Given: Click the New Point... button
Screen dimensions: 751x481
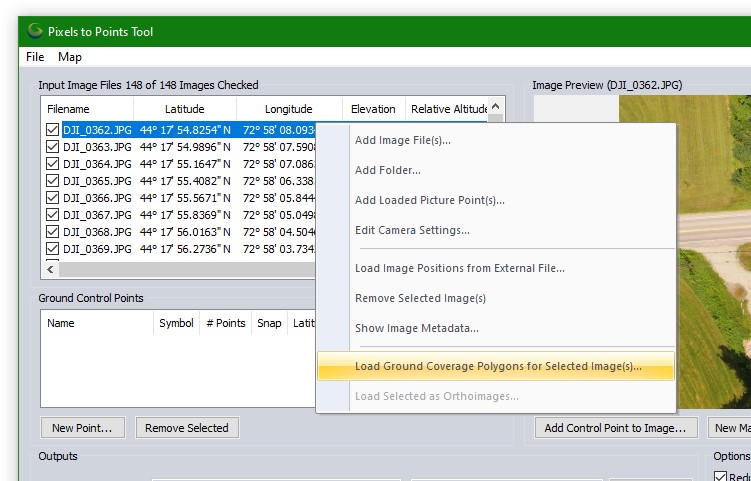Looking at the screenshot, I should 83,428.
